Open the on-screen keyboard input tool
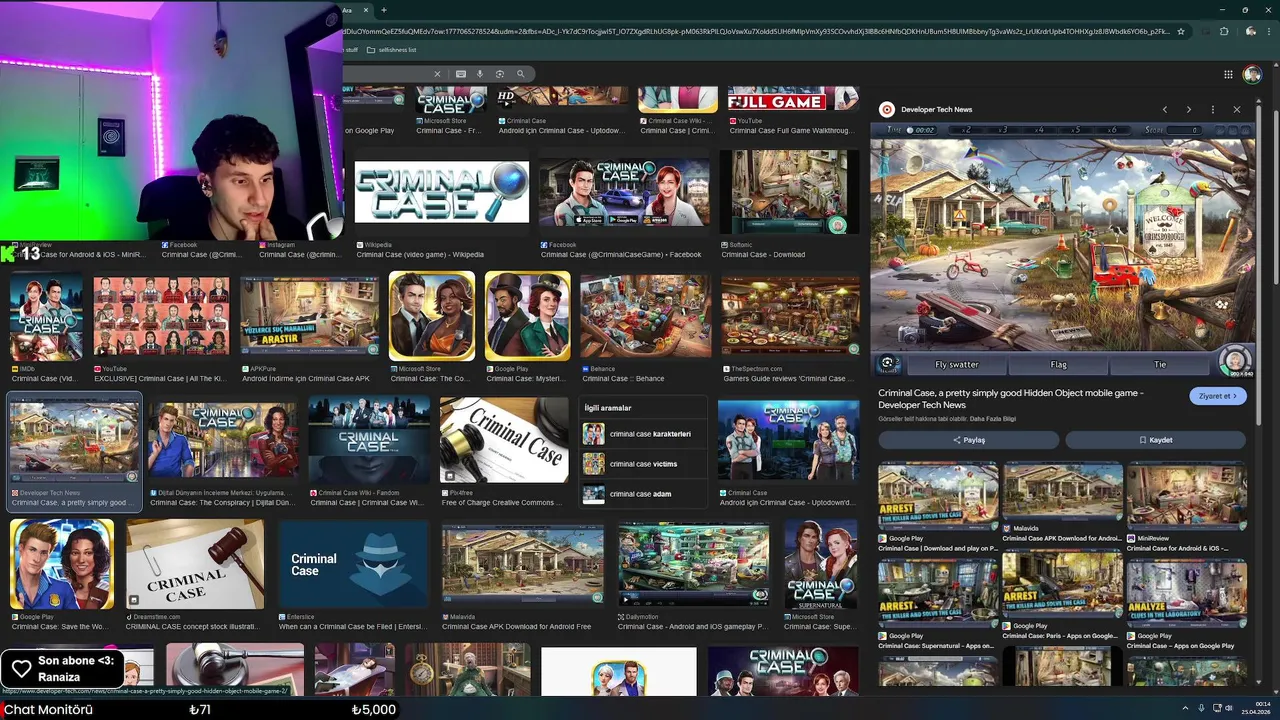Image resolution: width=1280 pixels, height=720 pixels. (461, 74)
